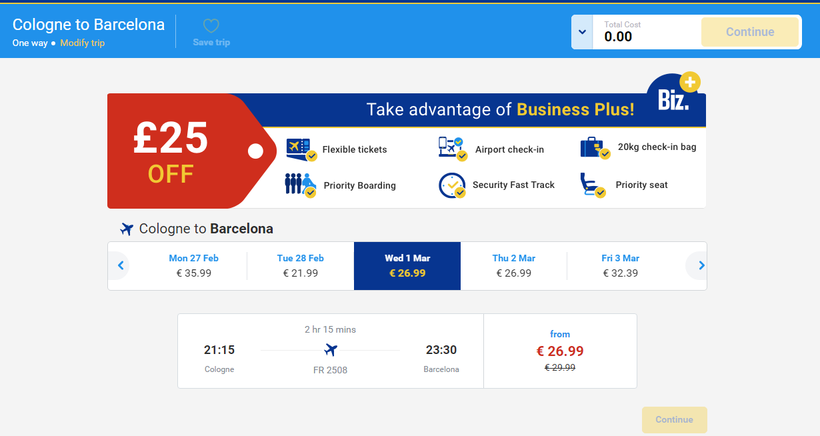This screenshot has width=820, height=436.
Task: Click the airplane icon on flight FR 2508
Action: pyautogui.click(x=331, y=349)
